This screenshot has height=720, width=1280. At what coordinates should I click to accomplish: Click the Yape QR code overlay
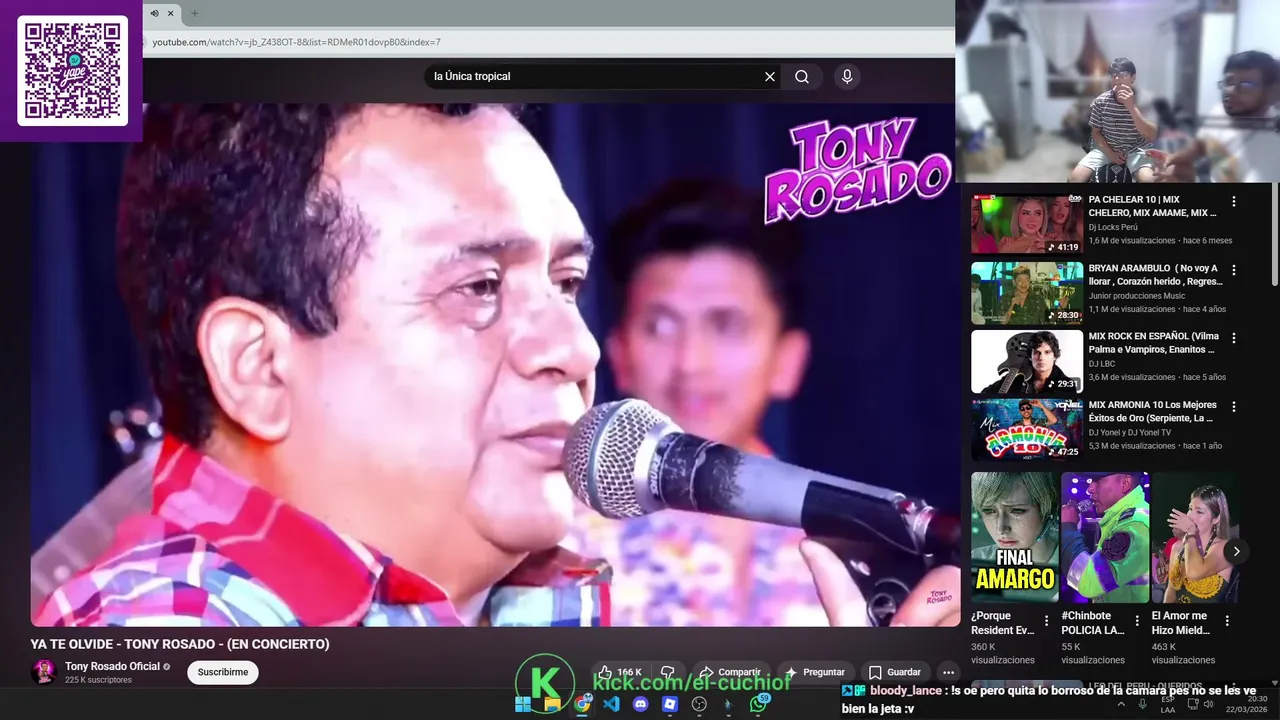(x=72, y=70)
